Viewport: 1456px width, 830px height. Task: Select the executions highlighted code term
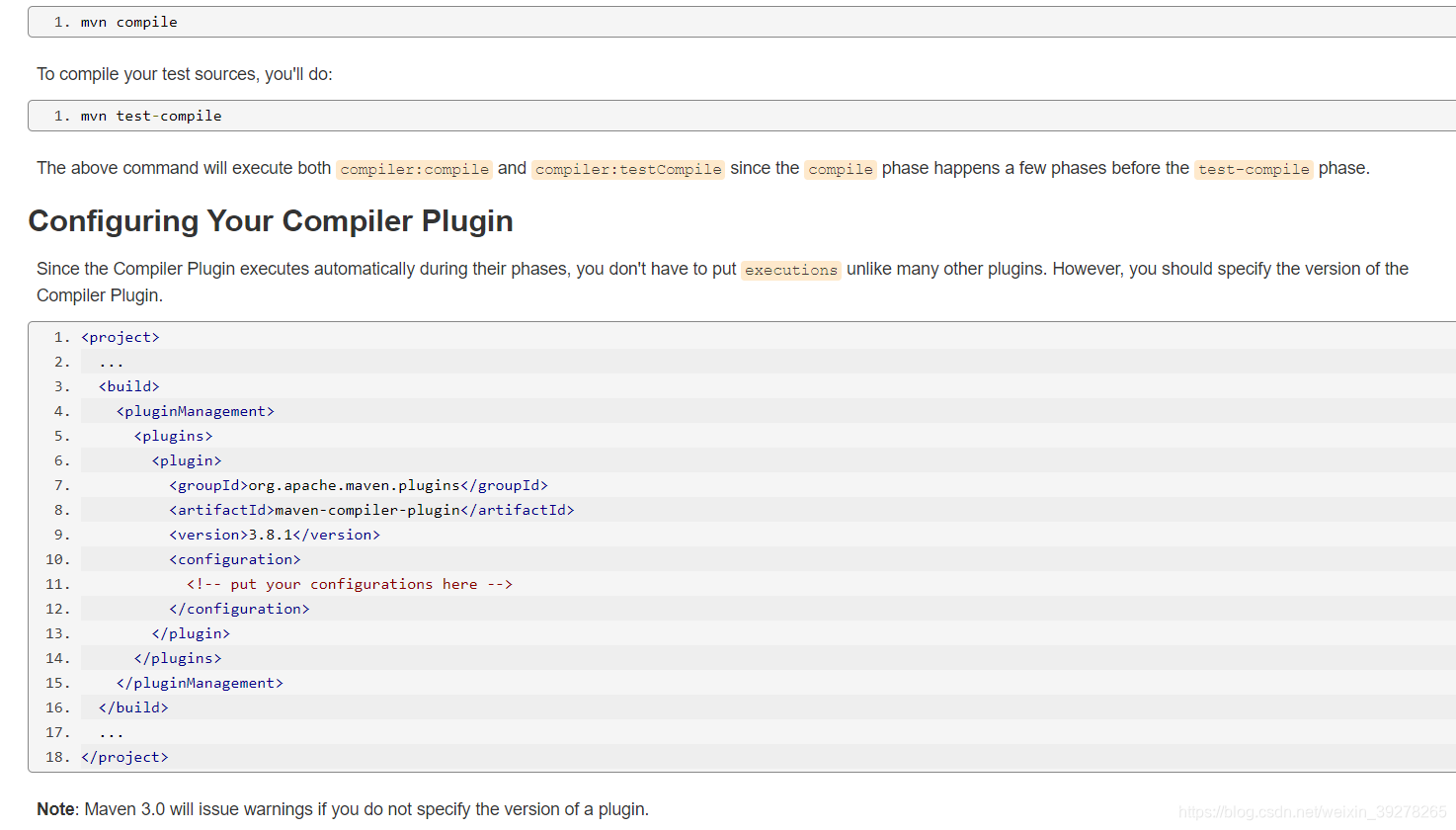790,269
